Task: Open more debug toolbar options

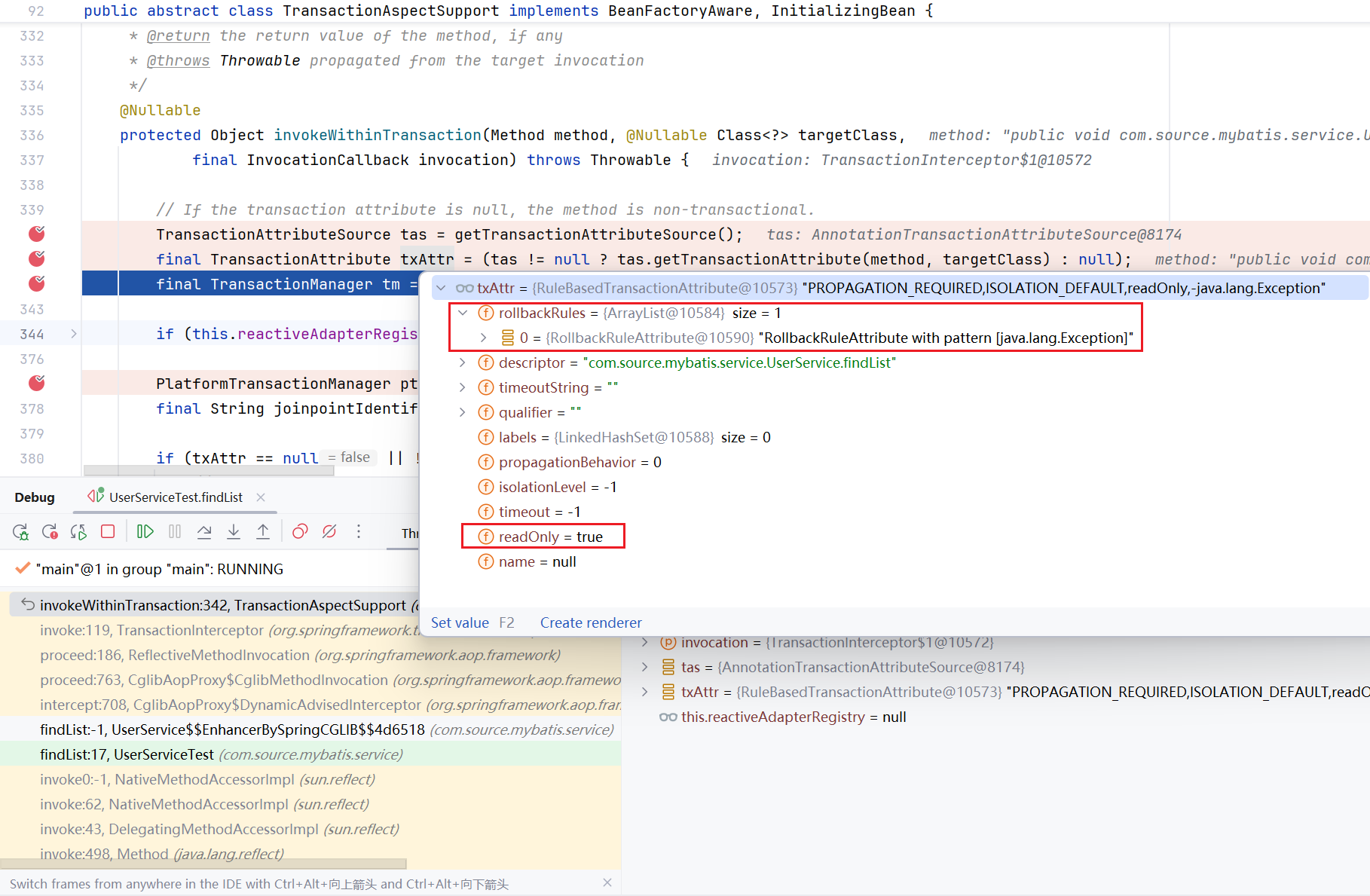Action: point(359,532)
